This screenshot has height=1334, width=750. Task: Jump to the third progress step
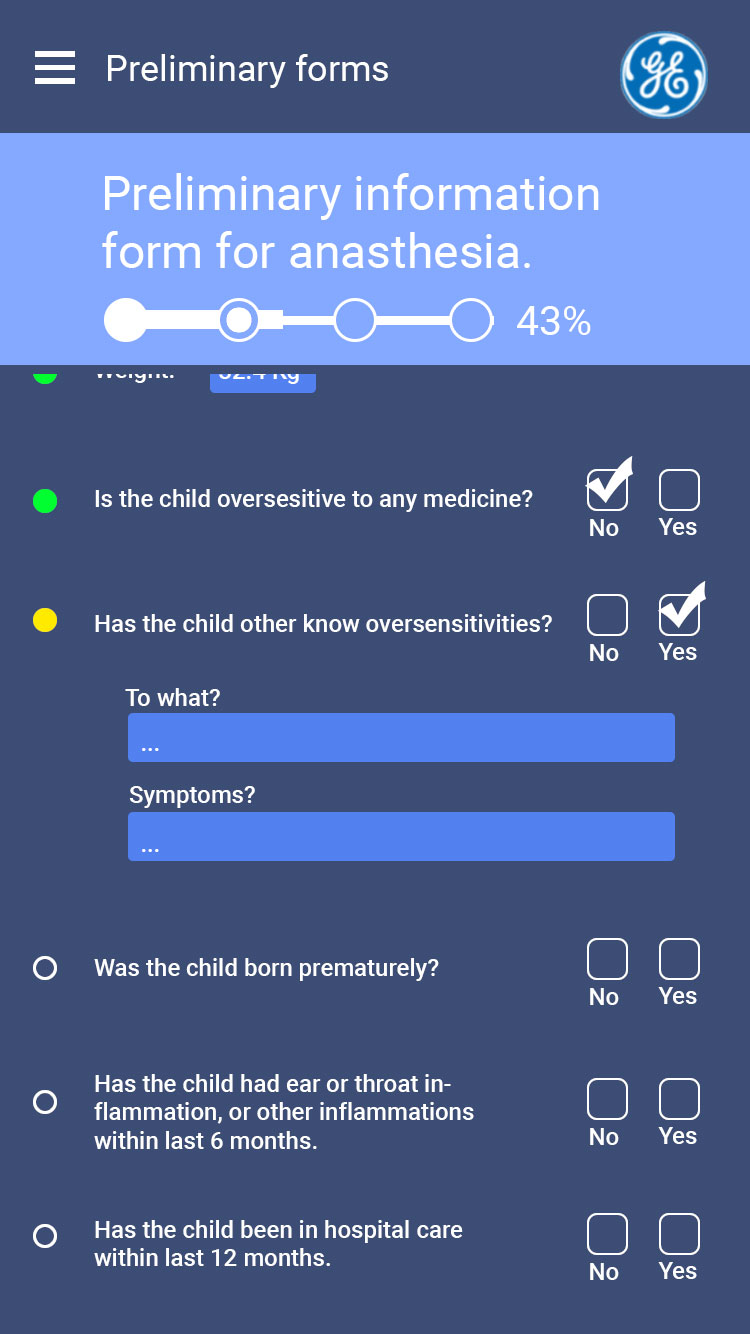coord(354,320)
